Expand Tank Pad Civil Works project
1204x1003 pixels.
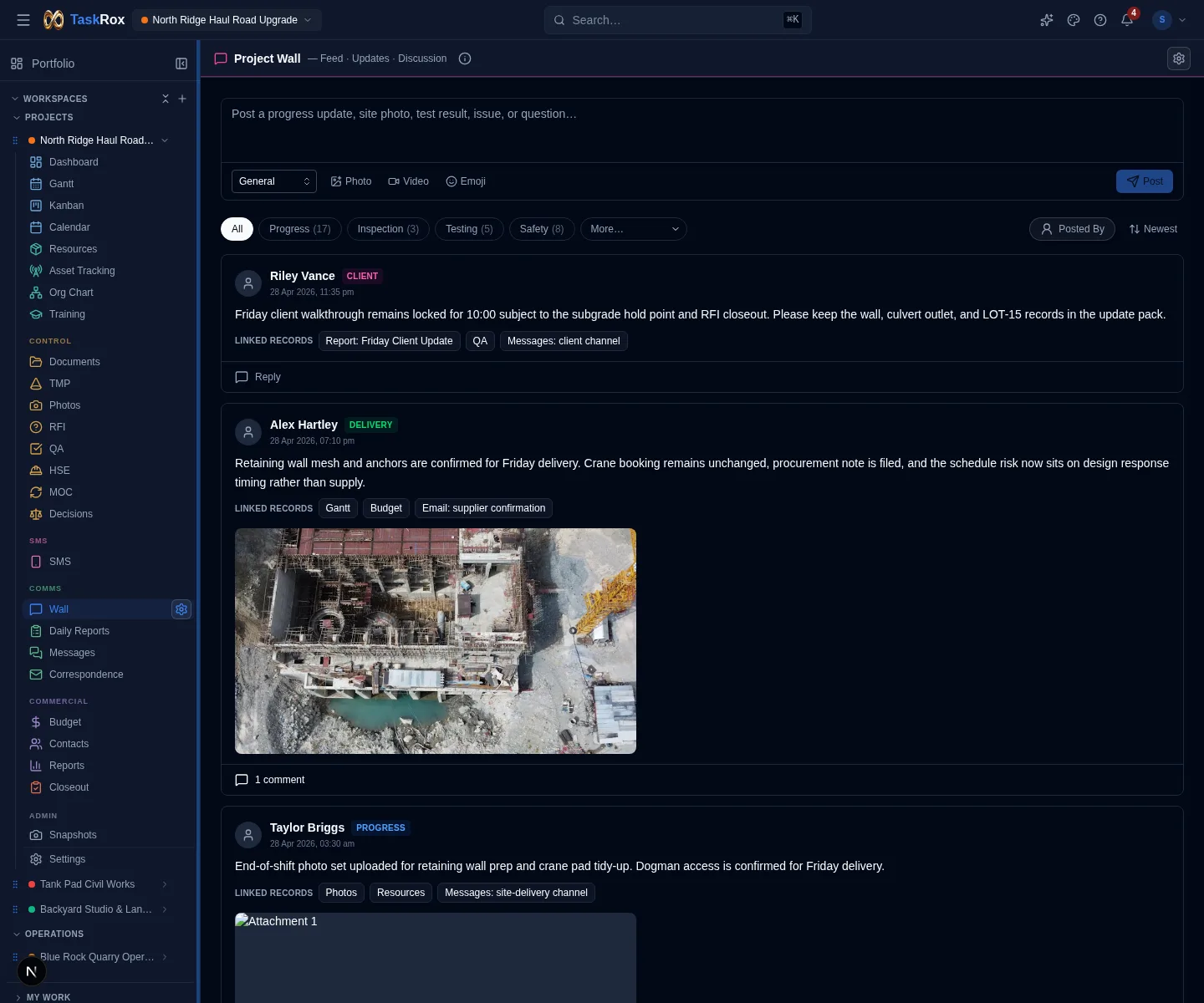point(165,884)
